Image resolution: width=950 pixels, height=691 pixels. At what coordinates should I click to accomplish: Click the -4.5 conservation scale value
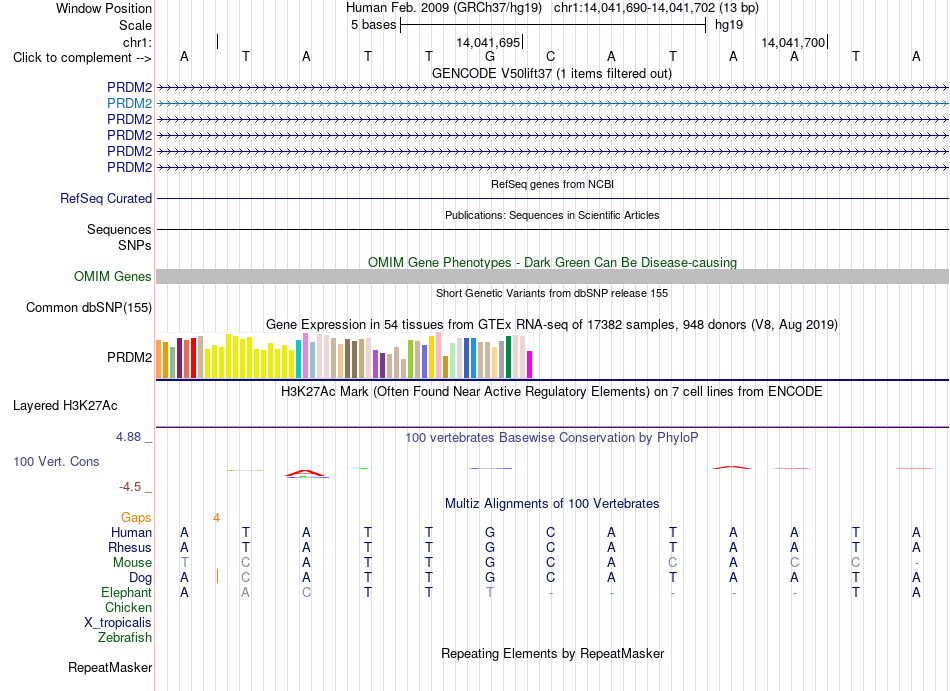130,487
